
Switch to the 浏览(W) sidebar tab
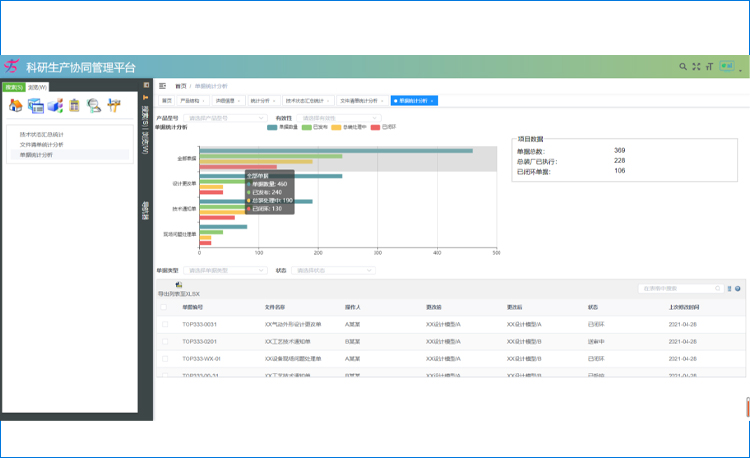[x=37, y=87]
